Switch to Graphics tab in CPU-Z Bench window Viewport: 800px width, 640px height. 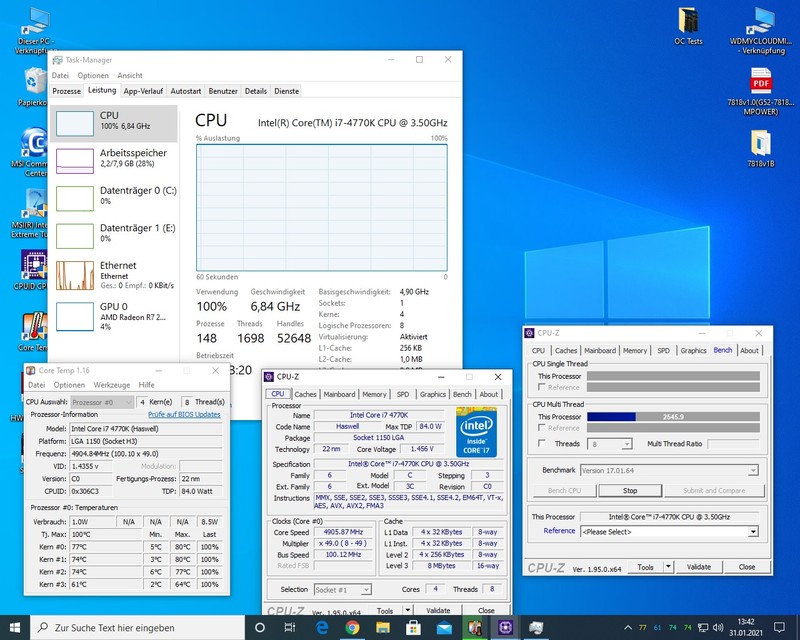pos(693,351)
